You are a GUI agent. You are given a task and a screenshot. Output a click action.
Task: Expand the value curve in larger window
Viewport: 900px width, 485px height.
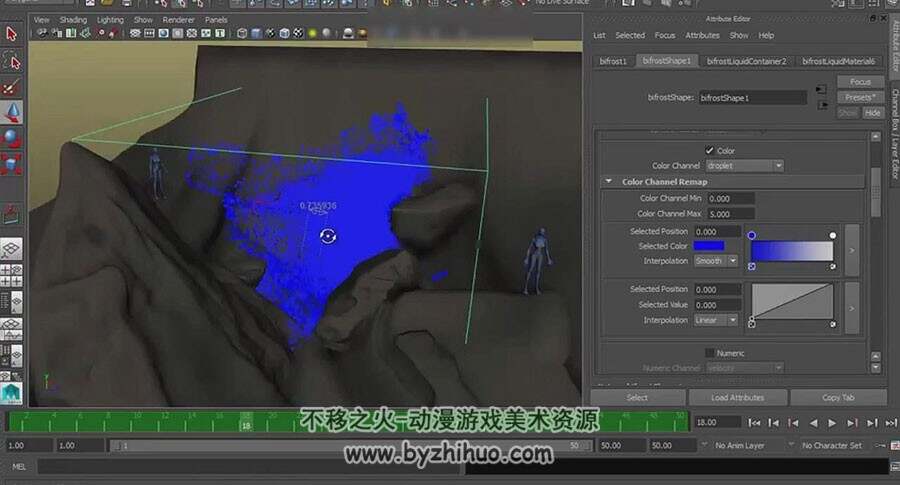(852, 308)
